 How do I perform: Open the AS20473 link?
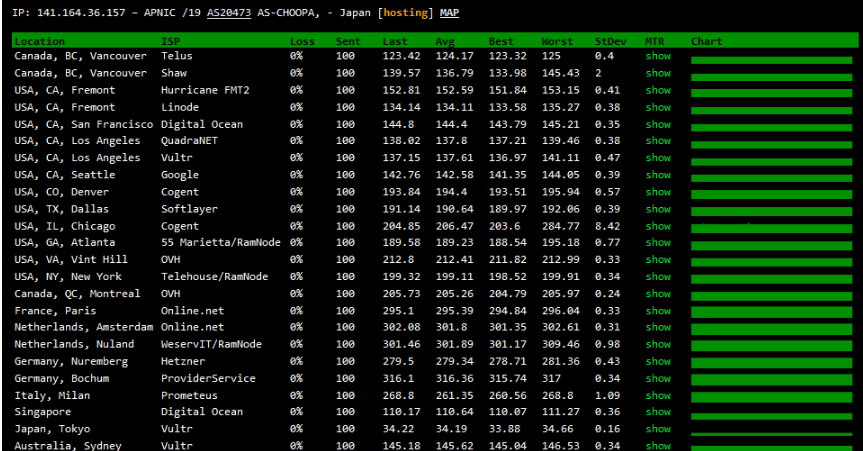(x=229, y=13)
